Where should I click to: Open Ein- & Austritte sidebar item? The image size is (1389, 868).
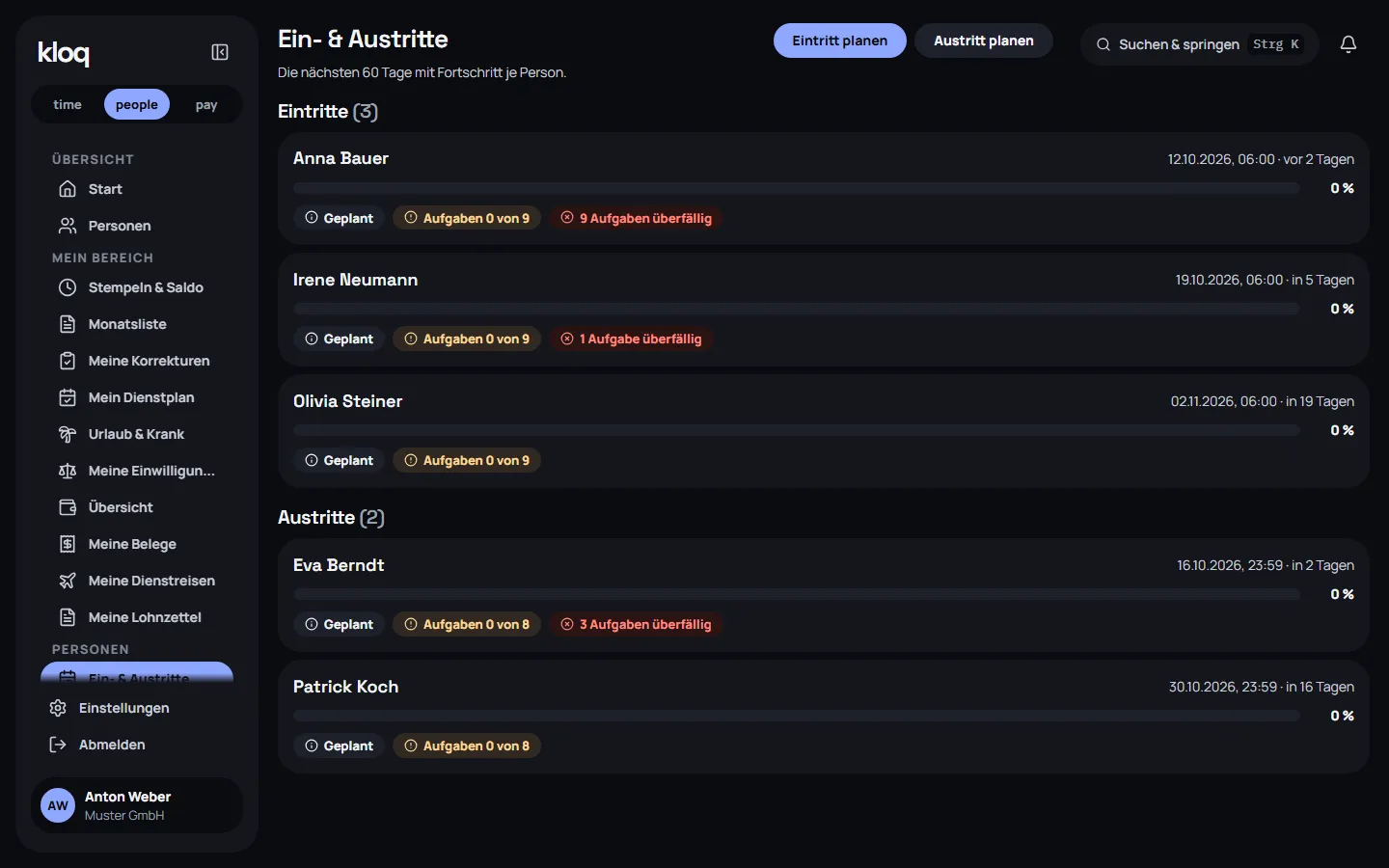[137, 673]
